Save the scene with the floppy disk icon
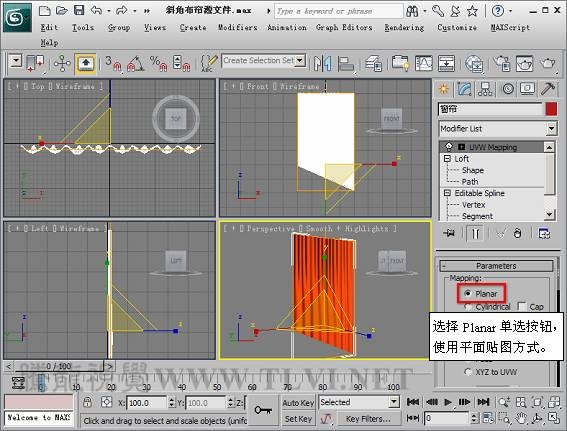567x431 pixels. click(x=79, y=10)
